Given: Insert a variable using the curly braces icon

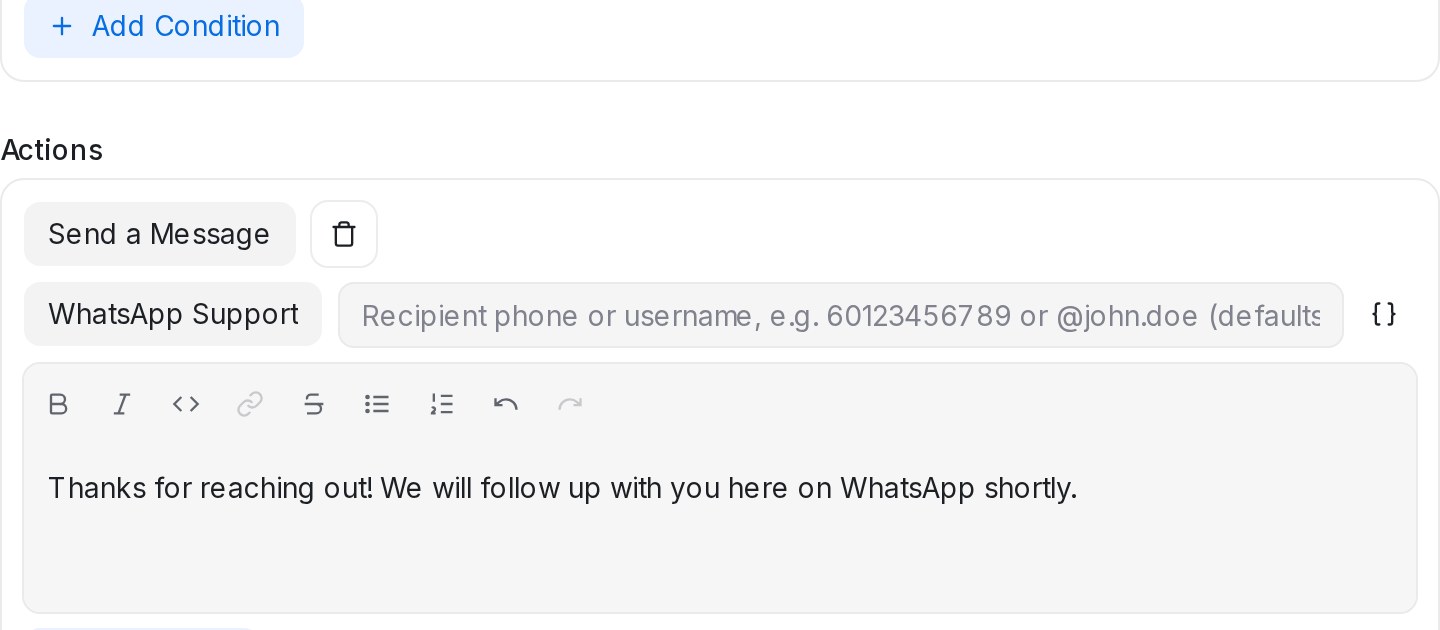Looking at the screenshot, I should [x=1384, y=315].
